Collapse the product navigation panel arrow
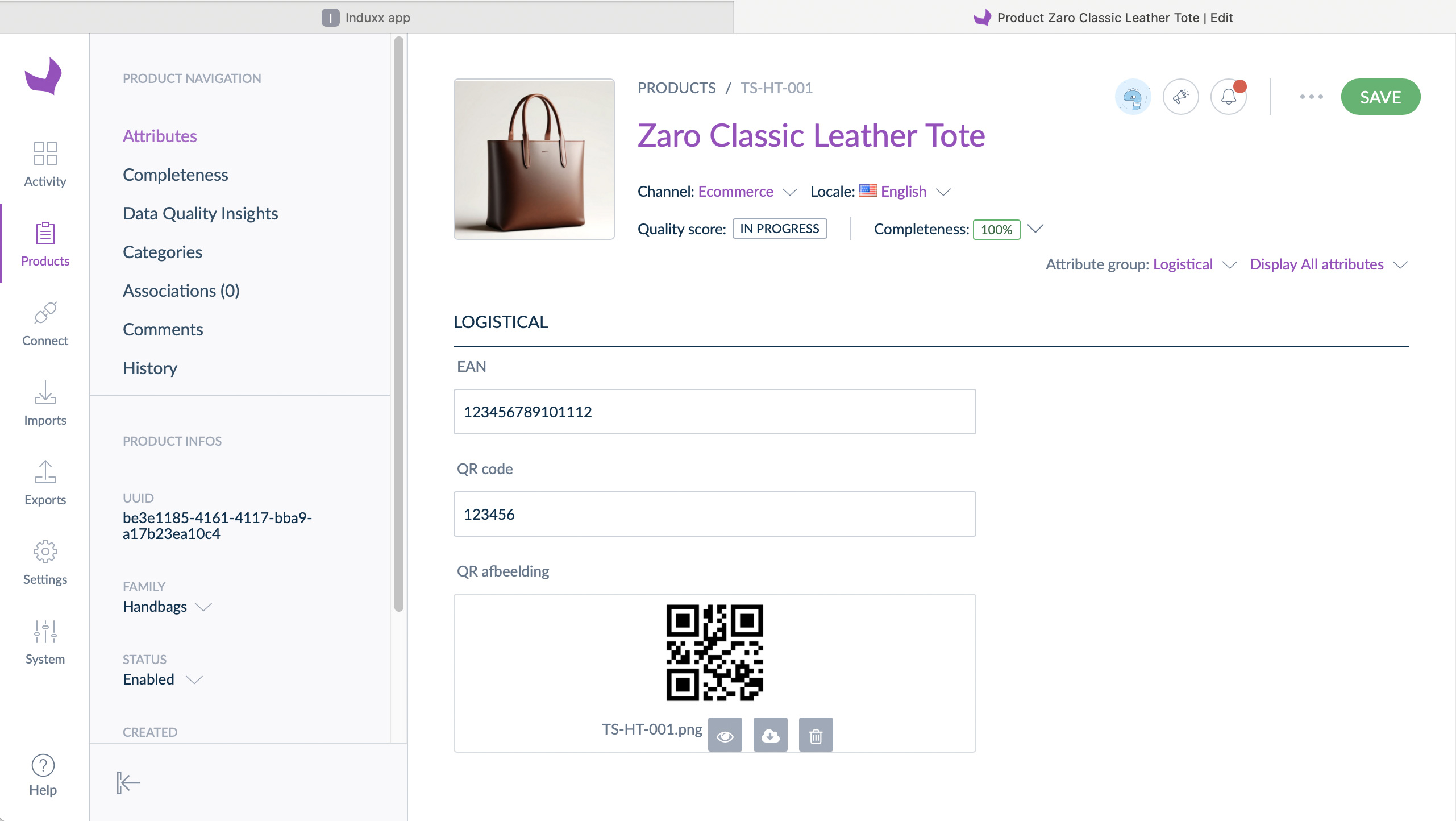This screenshot has height=821, width=1456. click(128, 783)
